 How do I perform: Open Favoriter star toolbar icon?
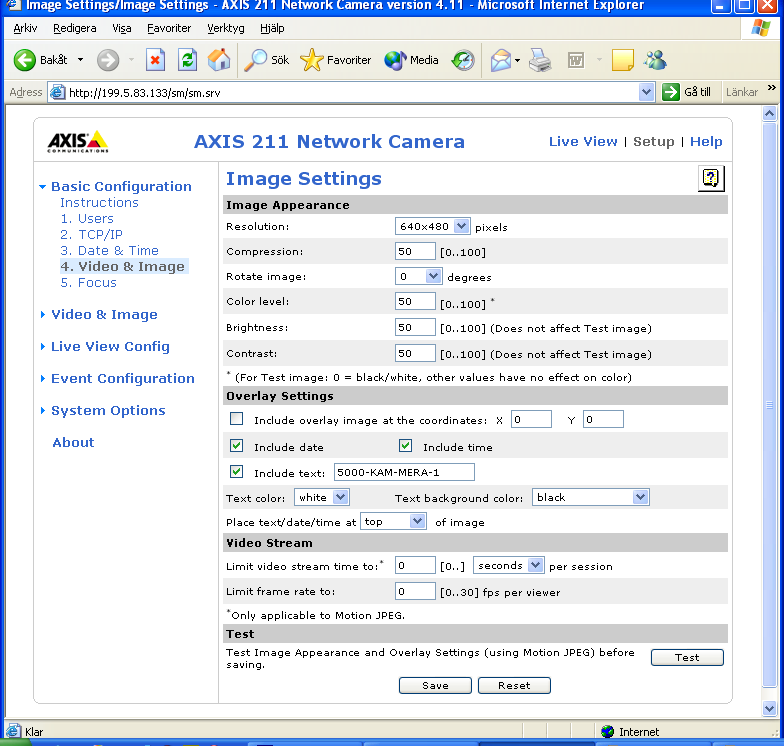[312, 60]
